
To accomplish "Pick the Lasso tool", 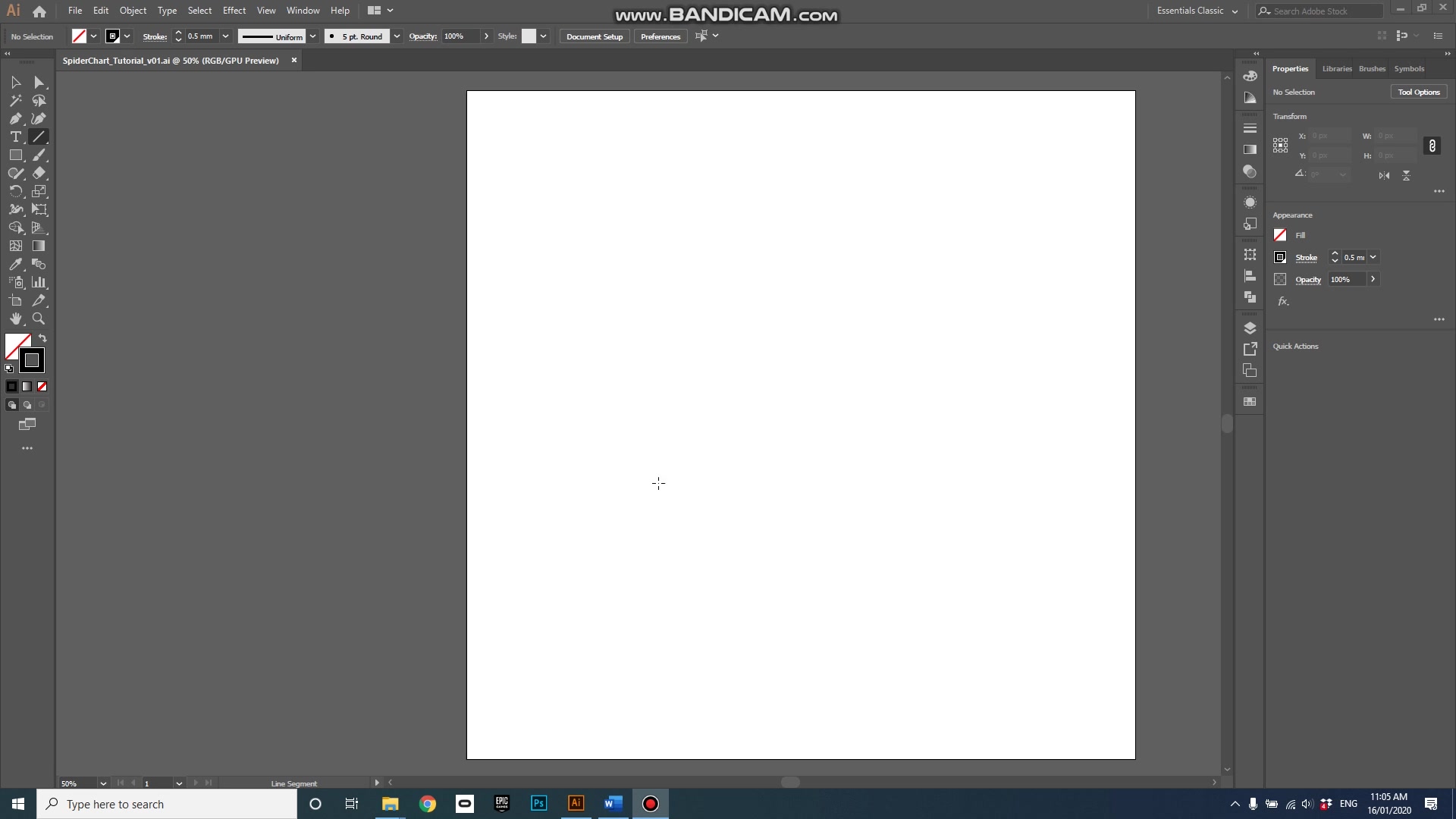I will (39, 100).
